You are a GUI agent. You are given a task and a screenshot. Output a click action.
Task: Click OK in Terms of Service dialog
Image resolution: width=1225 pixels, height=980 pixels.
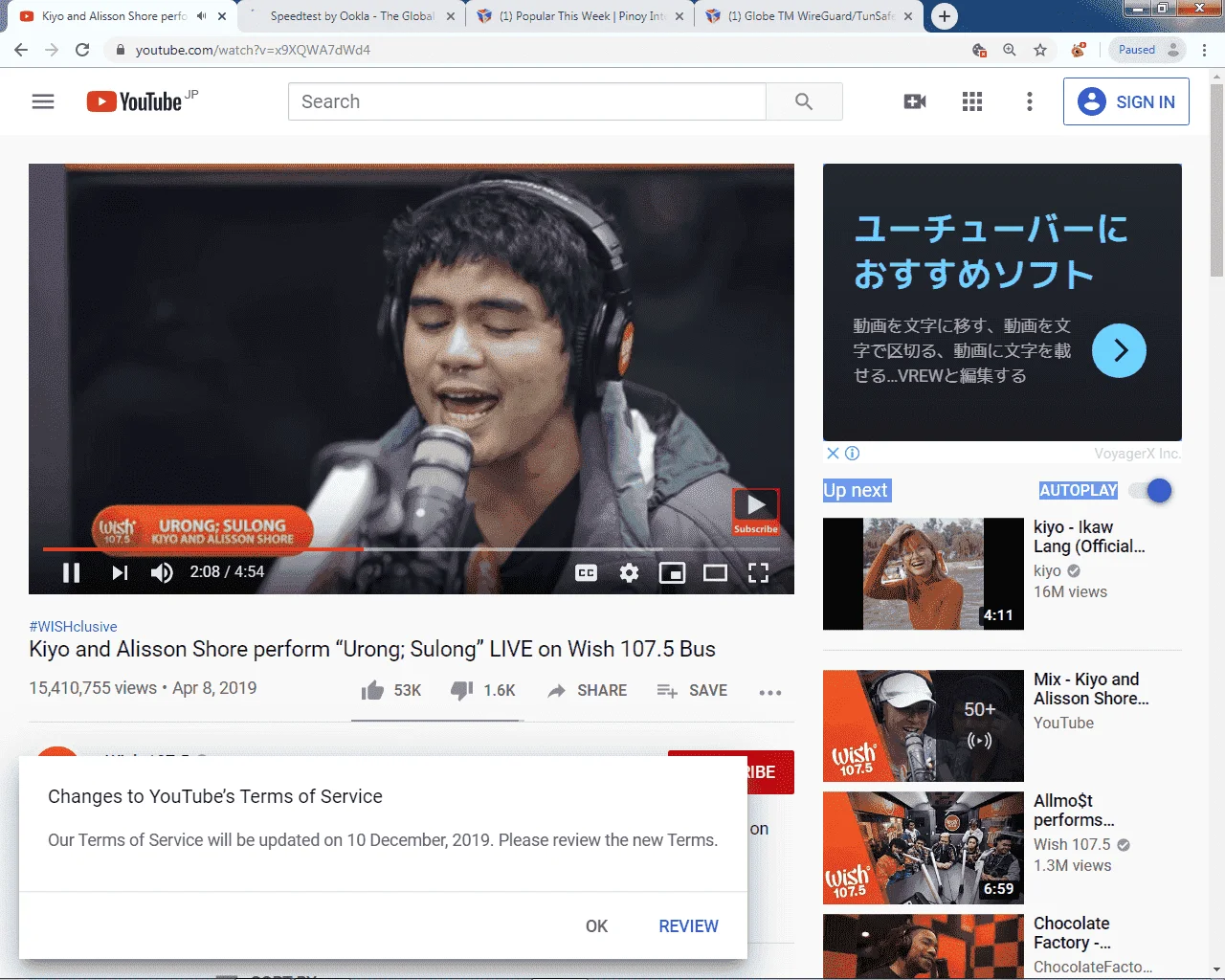pyautogui.click(x=596, y=925)
